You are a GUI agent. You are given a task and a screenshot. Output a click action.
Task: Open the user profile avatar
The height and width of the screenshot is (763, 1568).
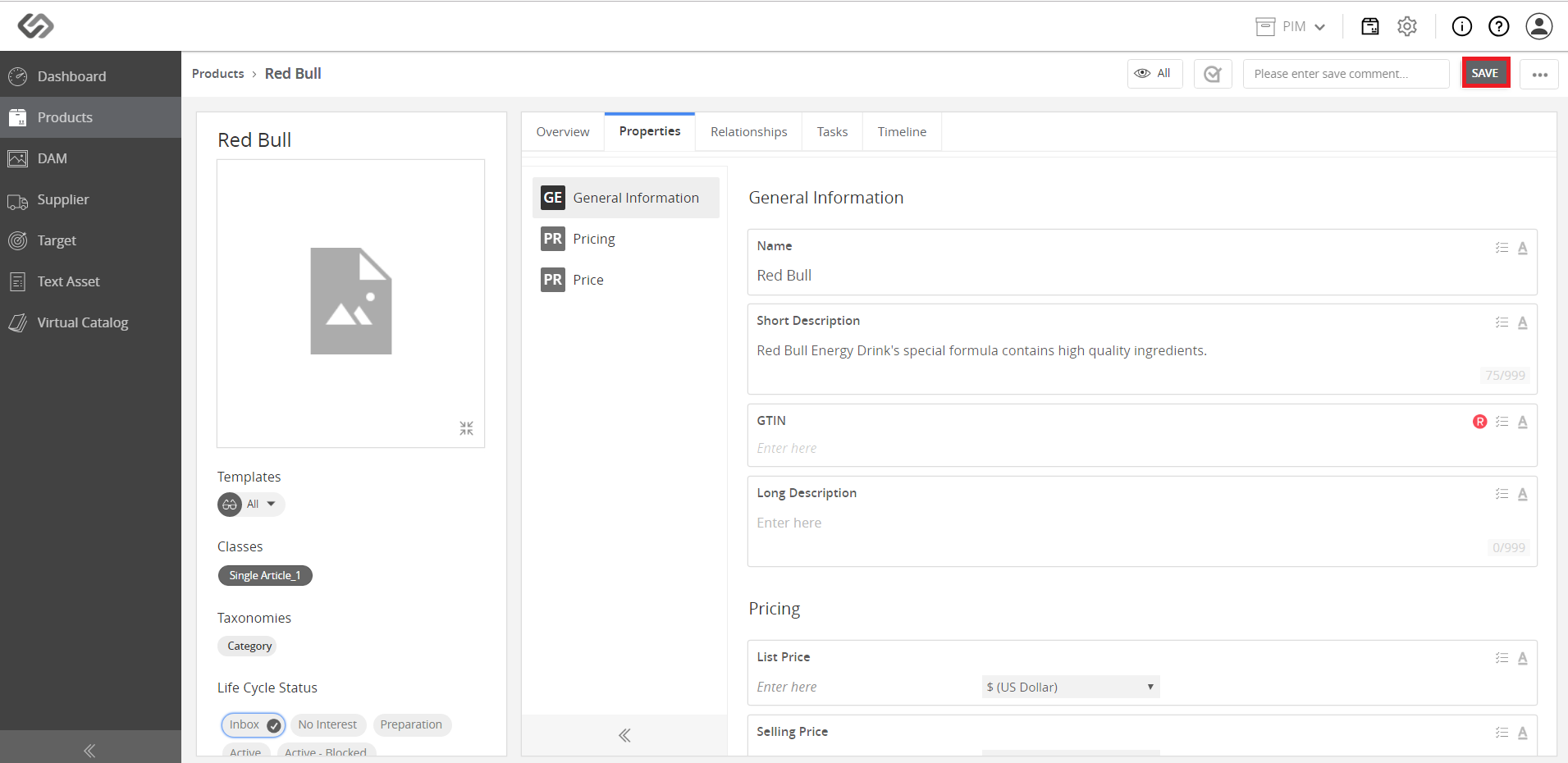[1539, 26]
